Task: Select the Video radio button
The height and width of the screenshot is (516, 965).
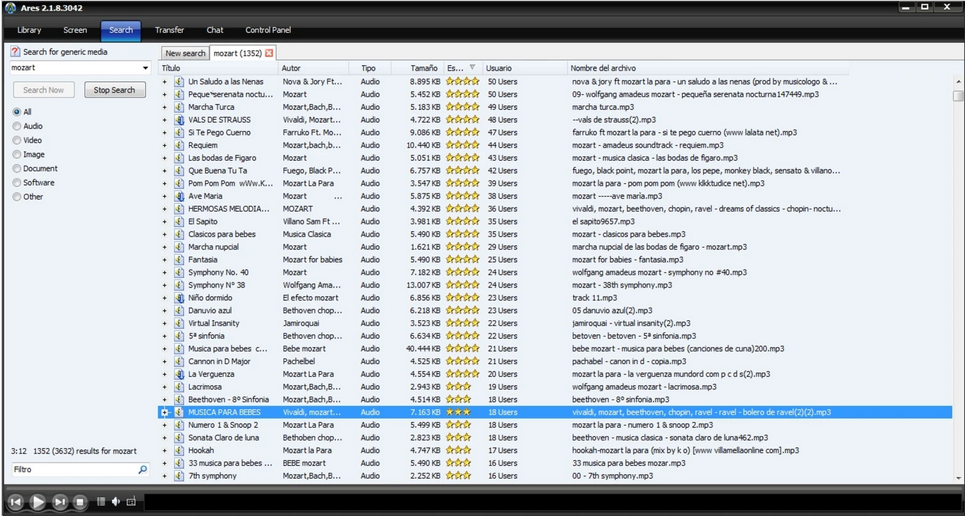Action: click(17, 140)
